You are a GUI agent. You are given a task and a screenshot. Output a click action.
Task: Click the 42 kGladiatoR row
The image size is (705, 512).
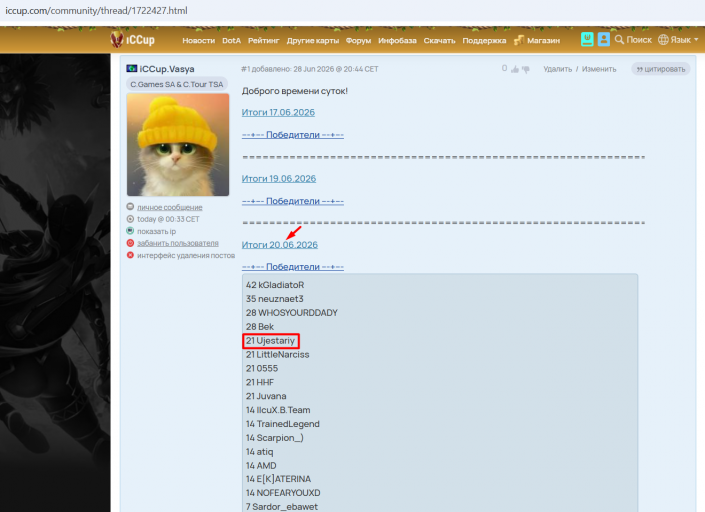tap(275, 285)
